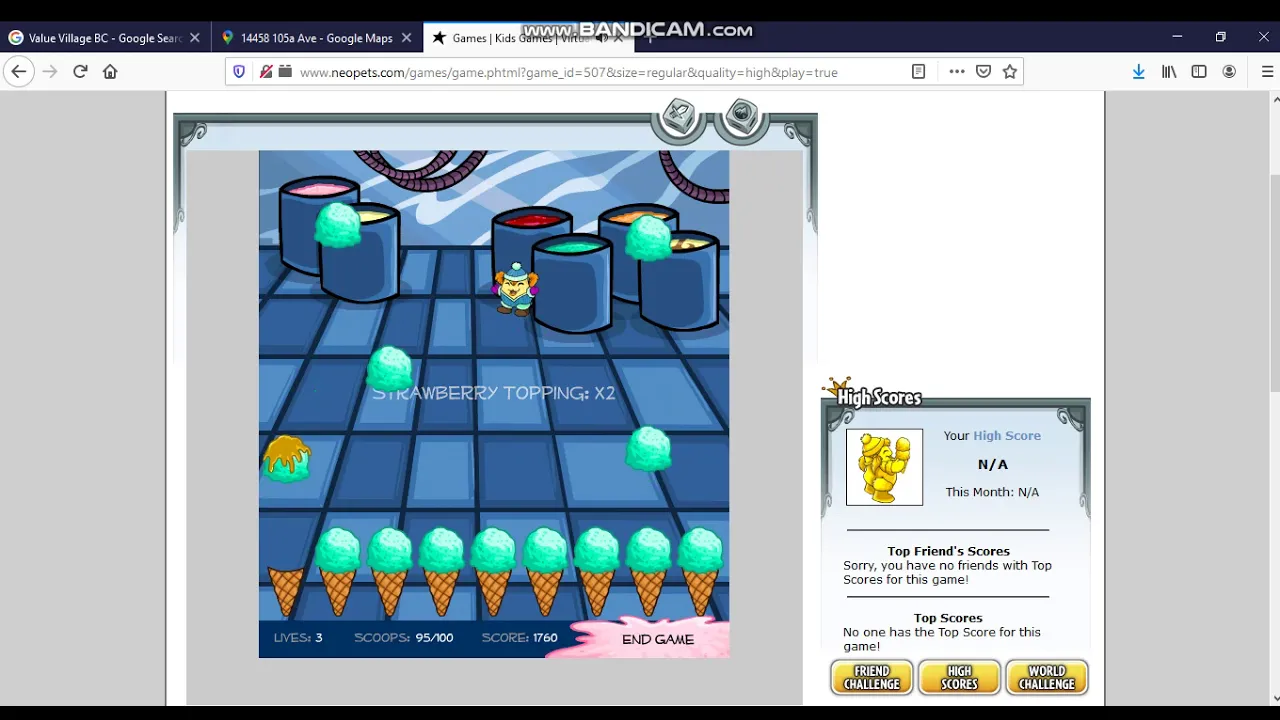
Task: Click the END GAME button
Action: (657, 639)
